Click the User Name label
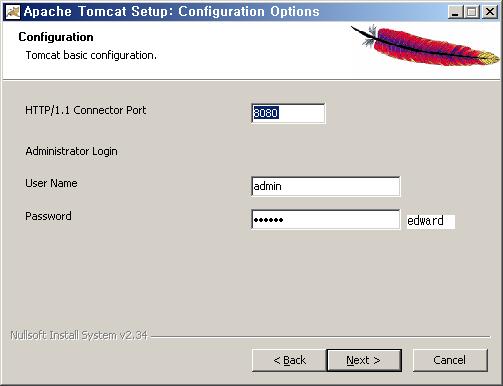The width and height of the screenshot is (503, 386). click(51, 183)
